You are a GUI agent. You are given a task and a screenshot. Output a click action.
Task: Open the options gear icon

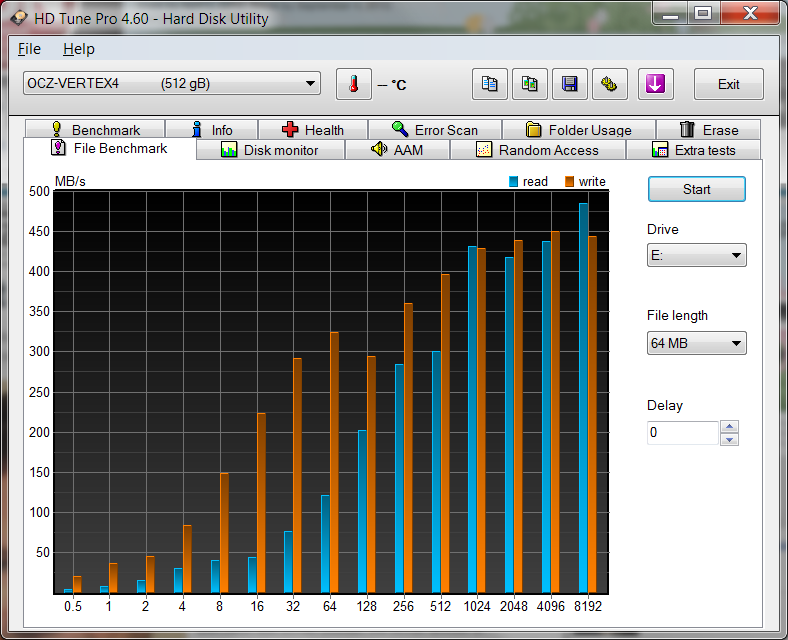pos(609,84)
